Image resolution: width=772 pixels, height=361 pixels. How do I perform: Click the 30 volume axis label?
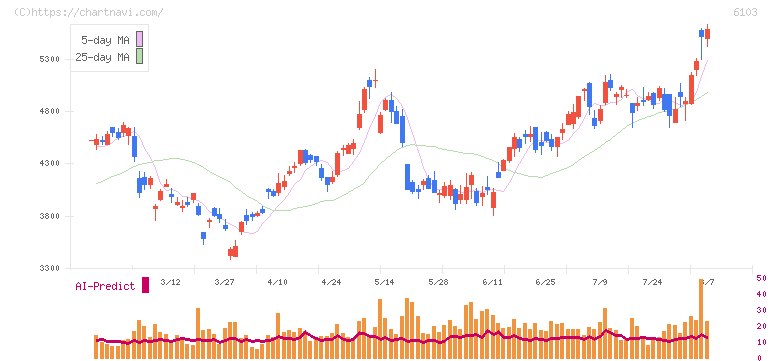761,310
